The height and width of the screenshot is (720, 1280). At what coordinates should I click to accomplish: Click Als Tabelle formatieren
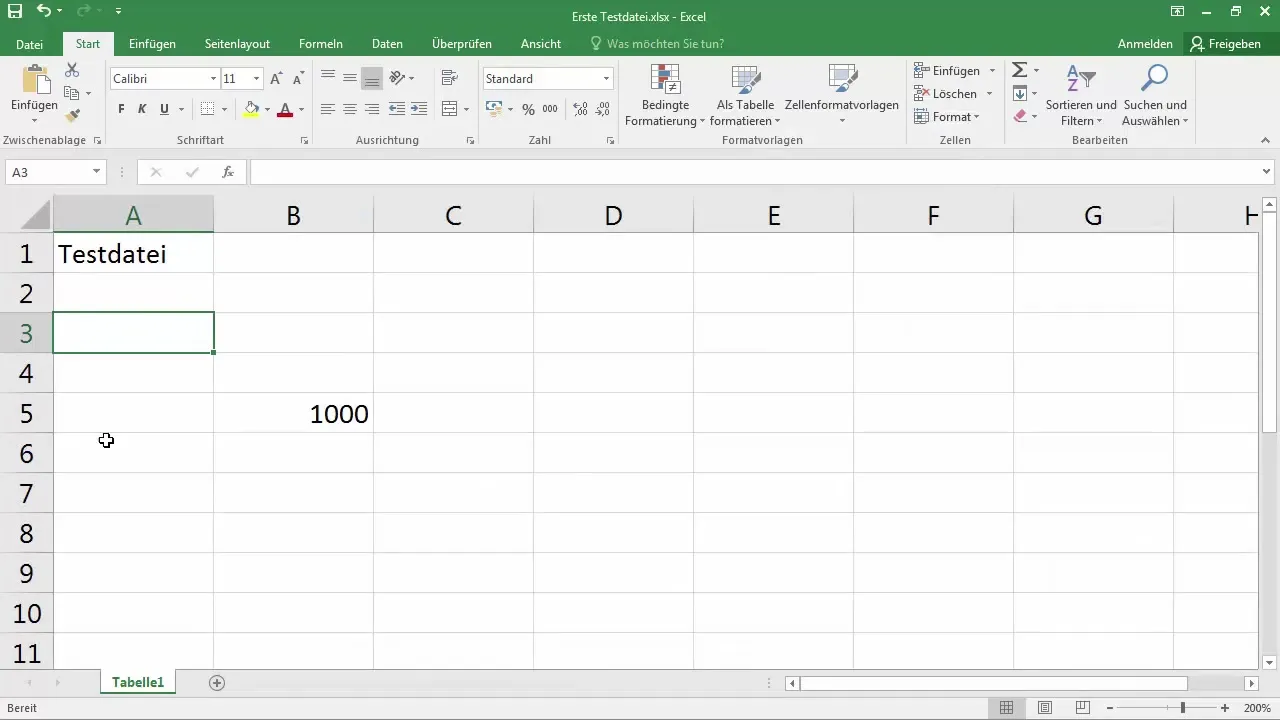[745, 96]
